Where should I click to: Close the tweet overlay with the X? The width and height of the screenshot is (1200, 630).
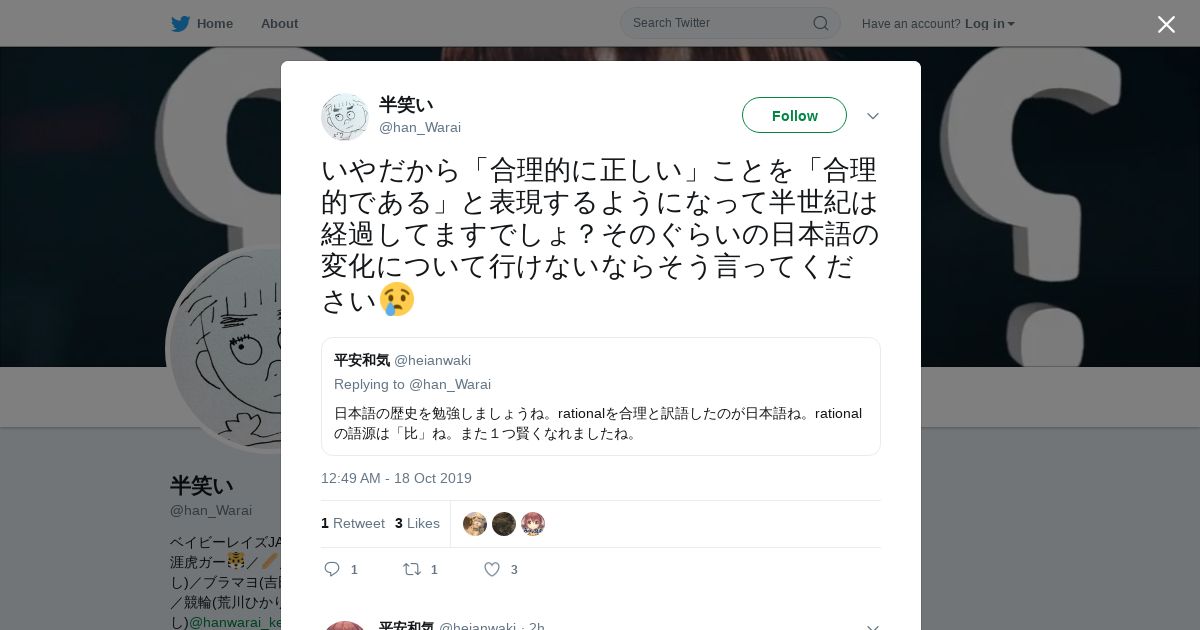[1166, 24]
